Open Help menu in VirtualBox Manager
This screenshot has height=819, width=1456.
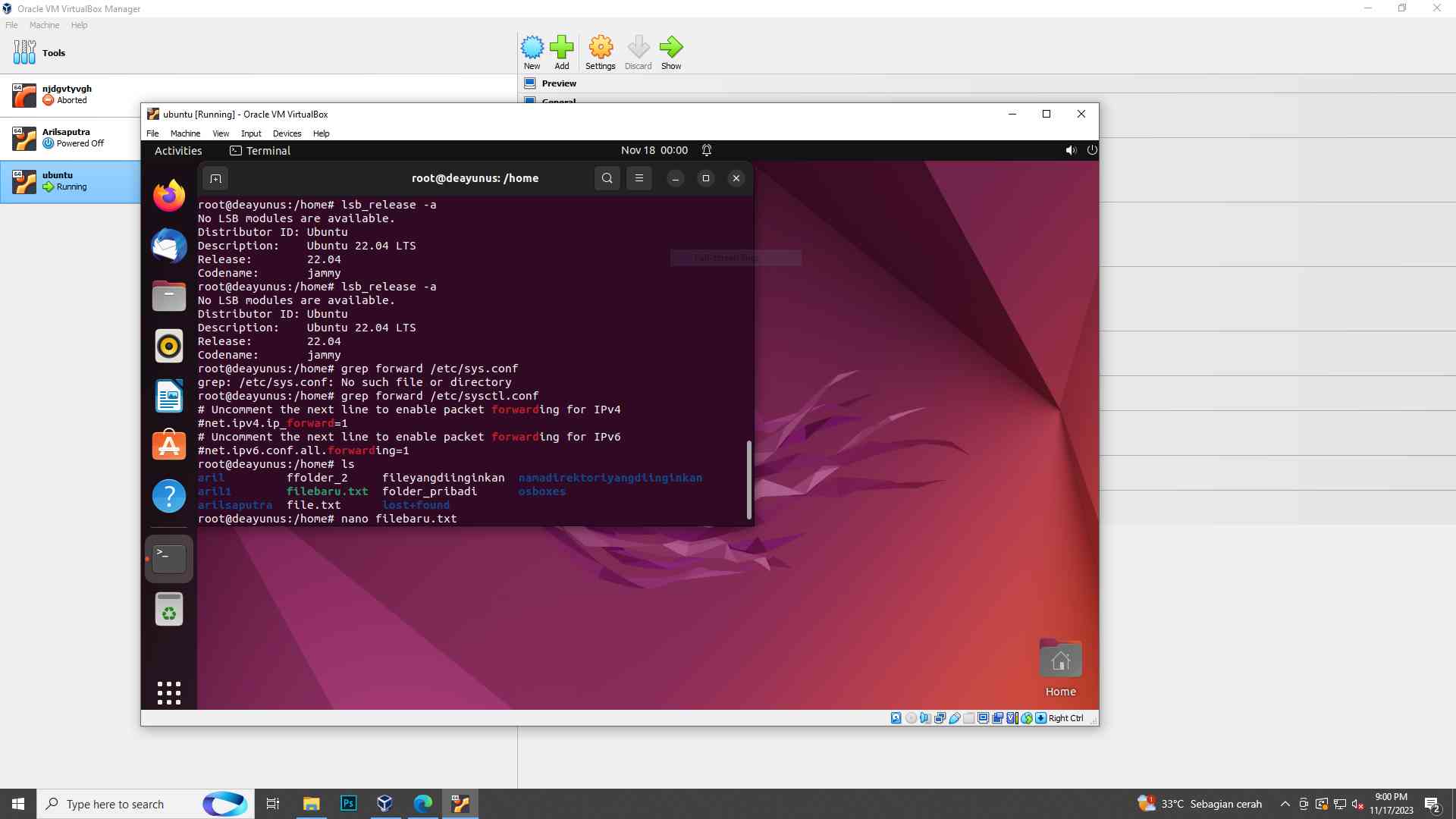(79, 25)
